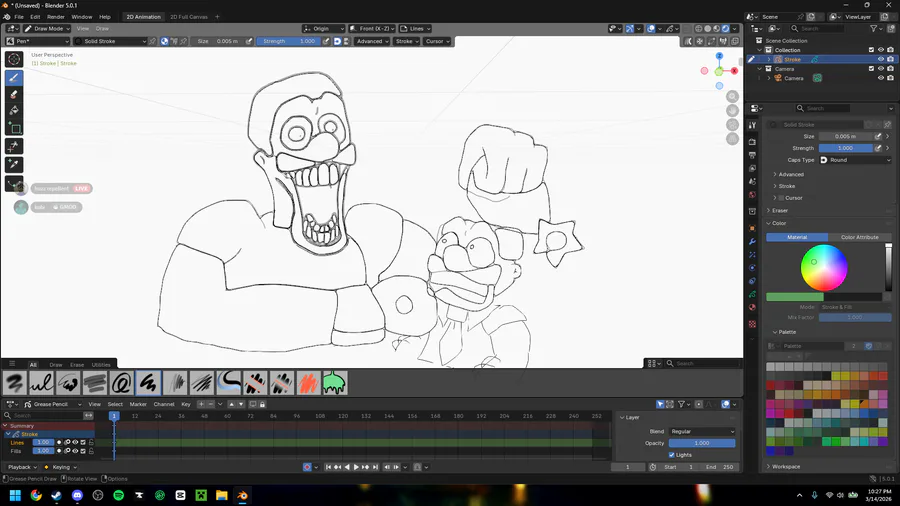Select the blue curved stroke brush preset
Viewport: 900px width, 506px height.
pyautogui.click(x=228, y=383)
